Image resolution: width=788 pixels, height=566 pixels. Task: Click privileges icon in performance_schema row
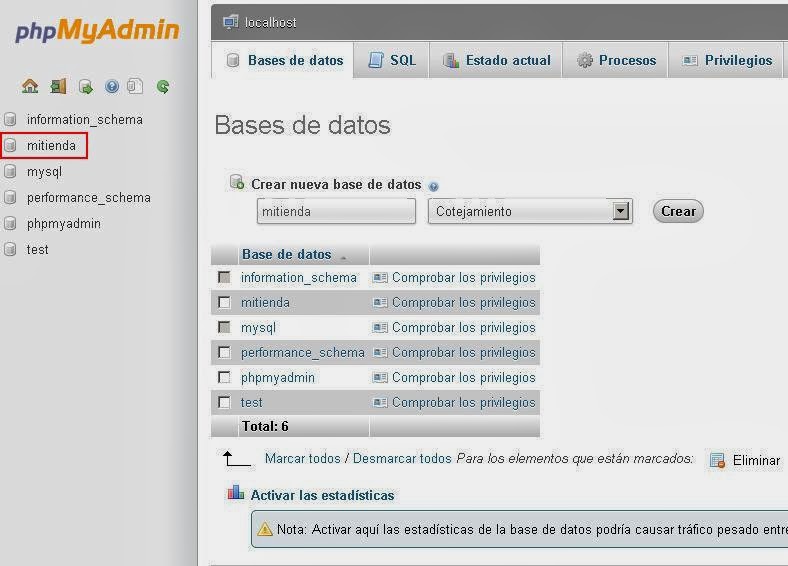[x=380, y=352]
